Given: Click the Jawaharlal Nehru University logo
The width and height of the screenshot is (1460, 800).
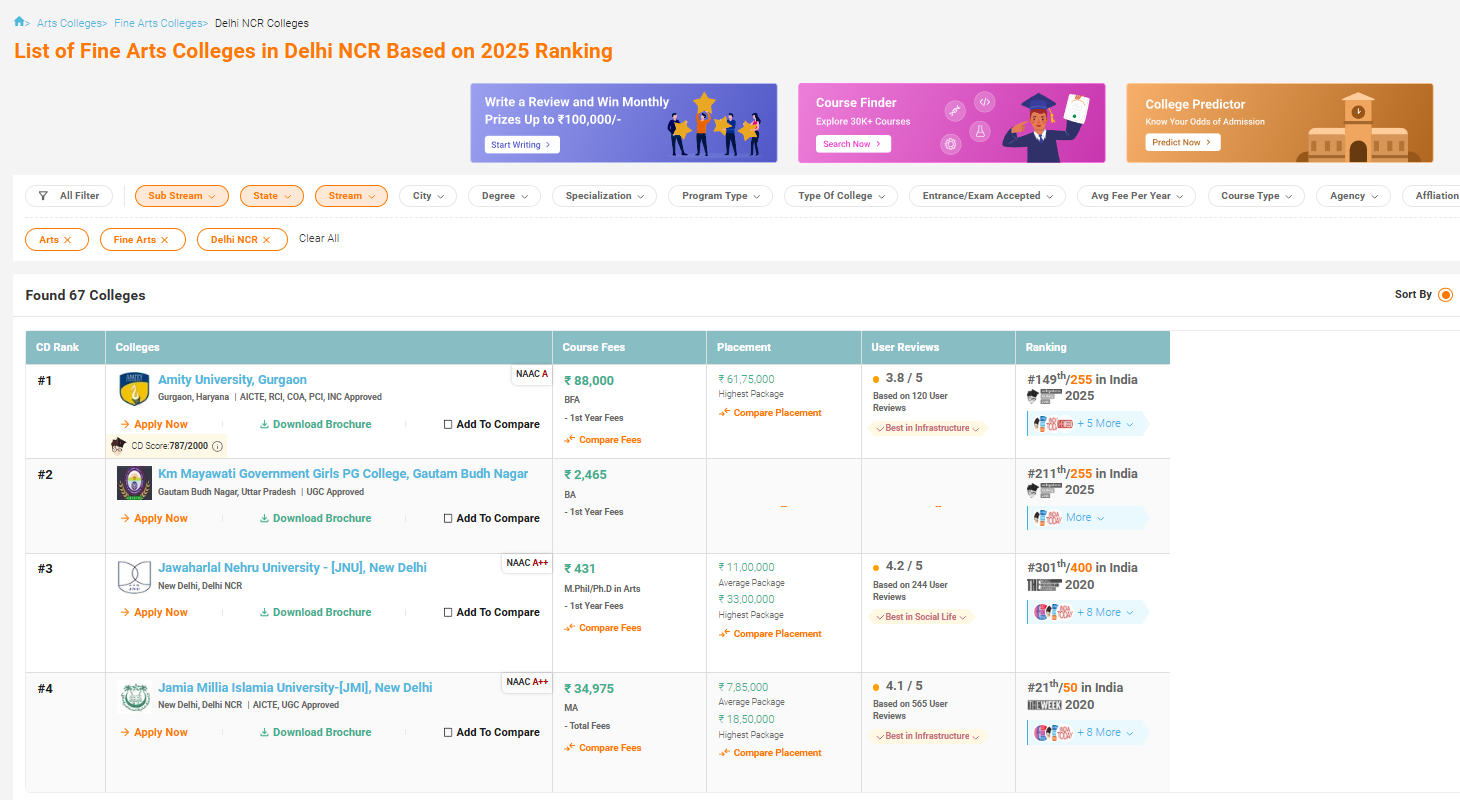Looking at the screenshot, I should click(x=134, y=577).
